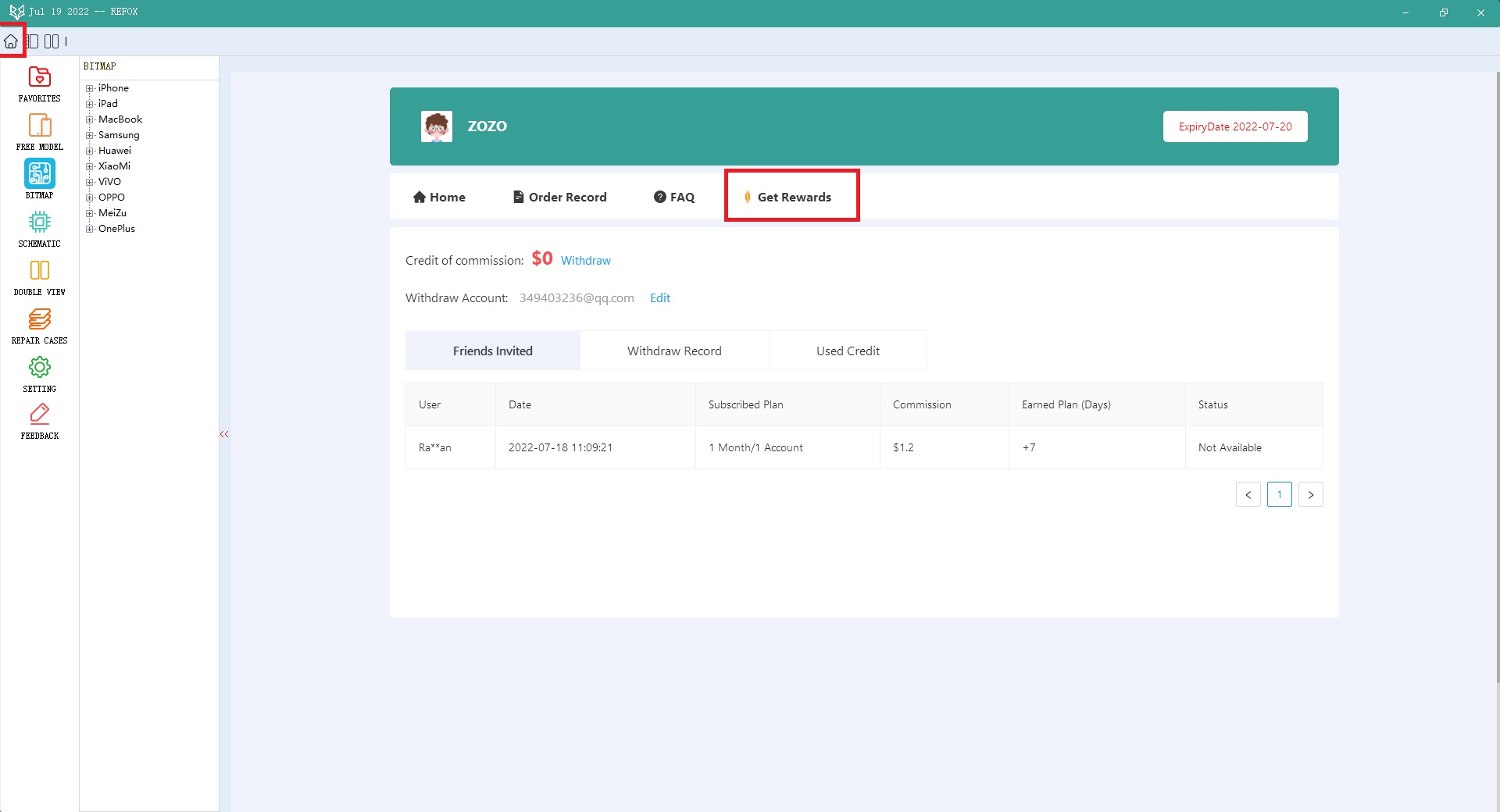Open the Feedback pencil icon

click(40, 414)
